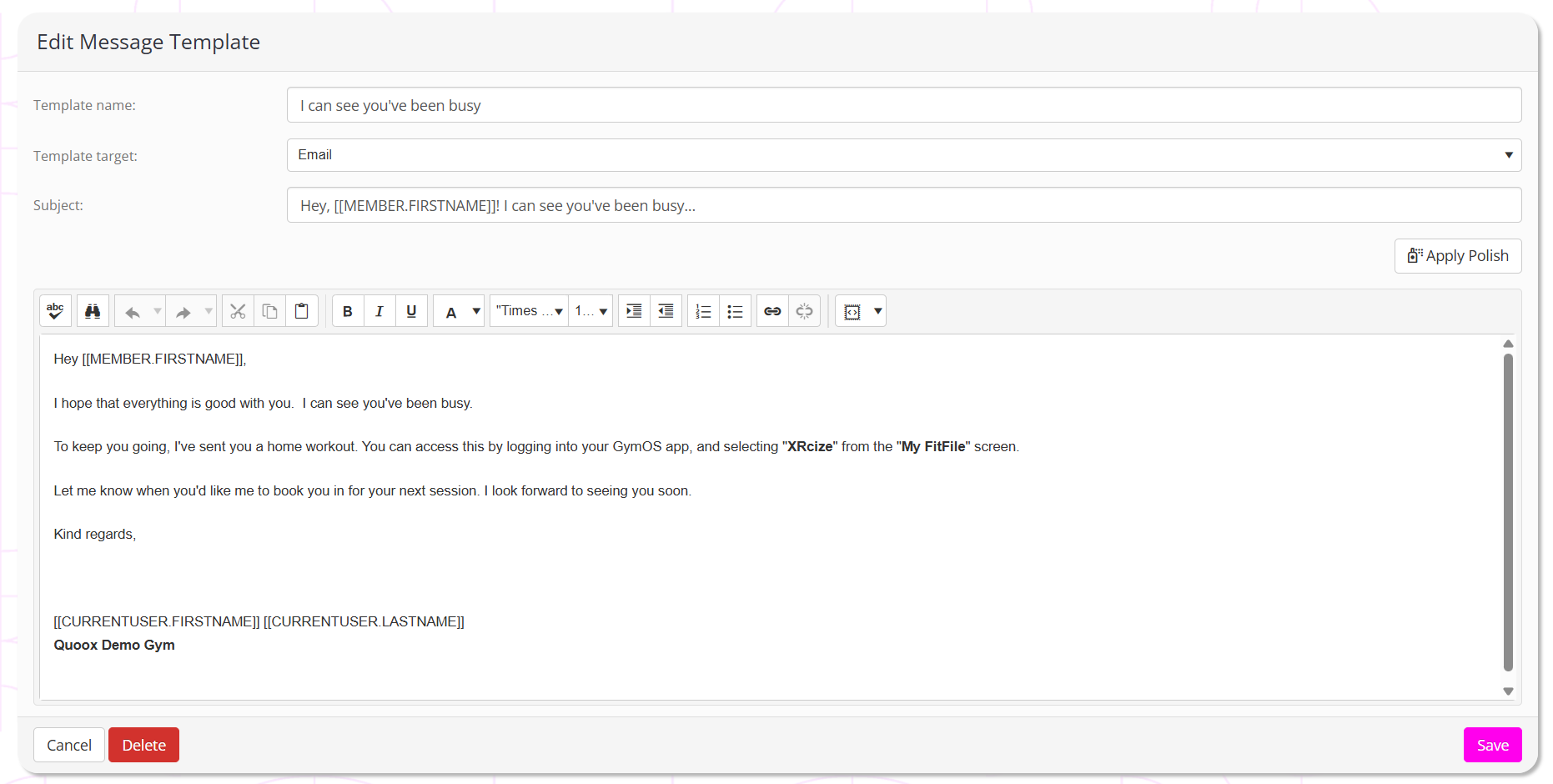
Task: Insert a bulleted list
Action: 735,311
